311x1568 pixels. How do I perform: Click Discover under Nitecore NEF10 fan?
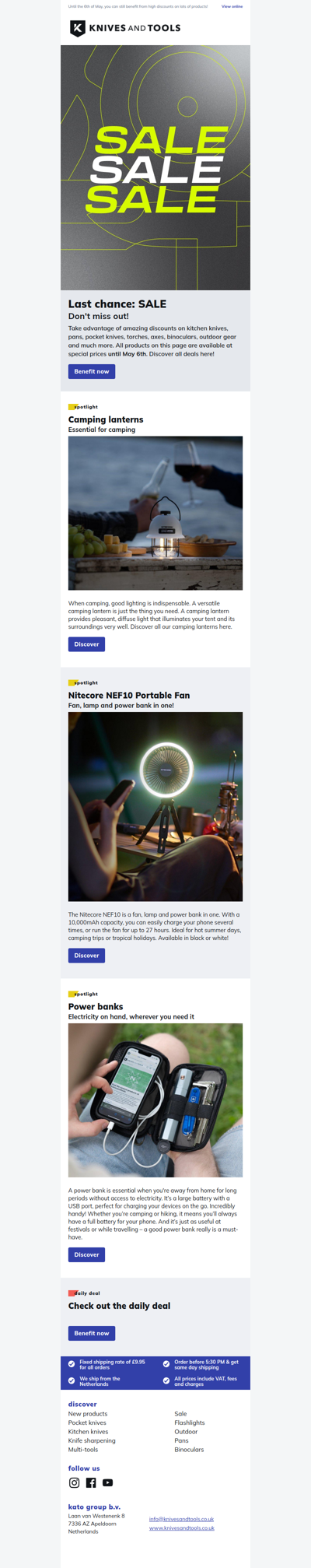point(86,956)
